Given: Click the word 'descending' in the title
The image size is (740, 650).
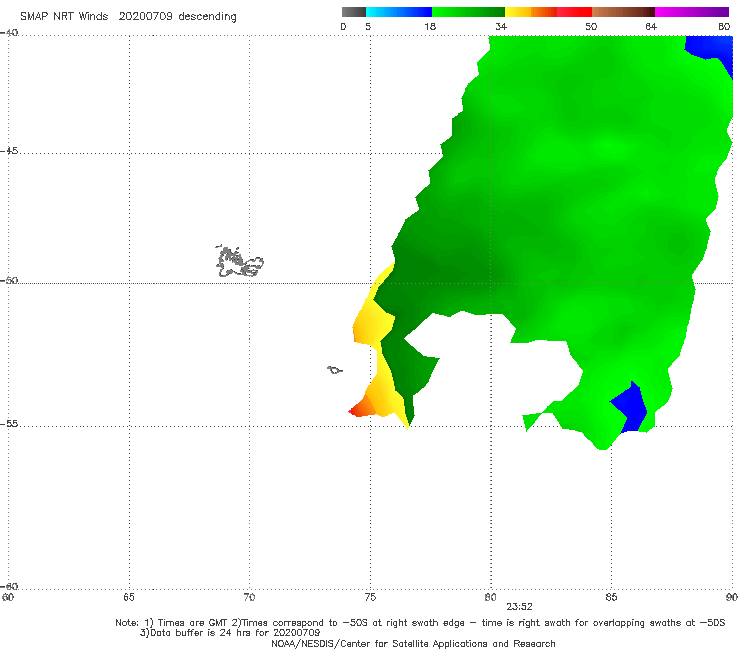Looking at the screenshot, I should click(x=207, y=17).
